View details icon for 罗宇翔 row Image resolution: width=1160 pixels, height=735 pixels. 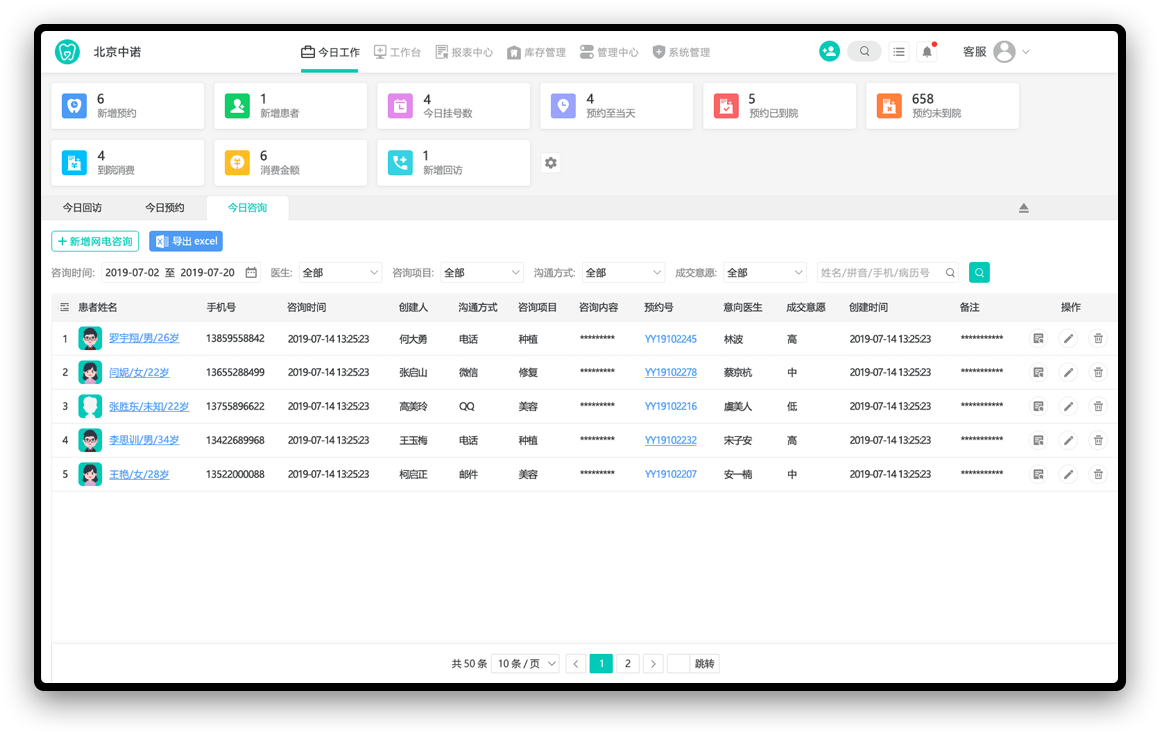click(x=1039, y=339)
